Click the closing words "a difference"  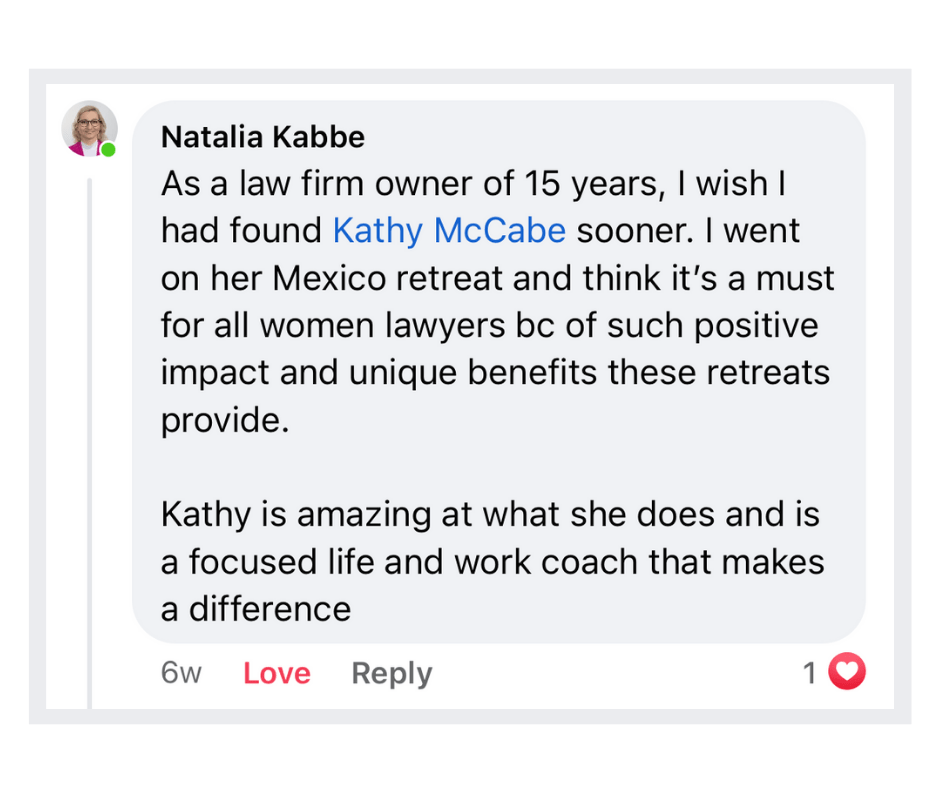click(255, 609)
